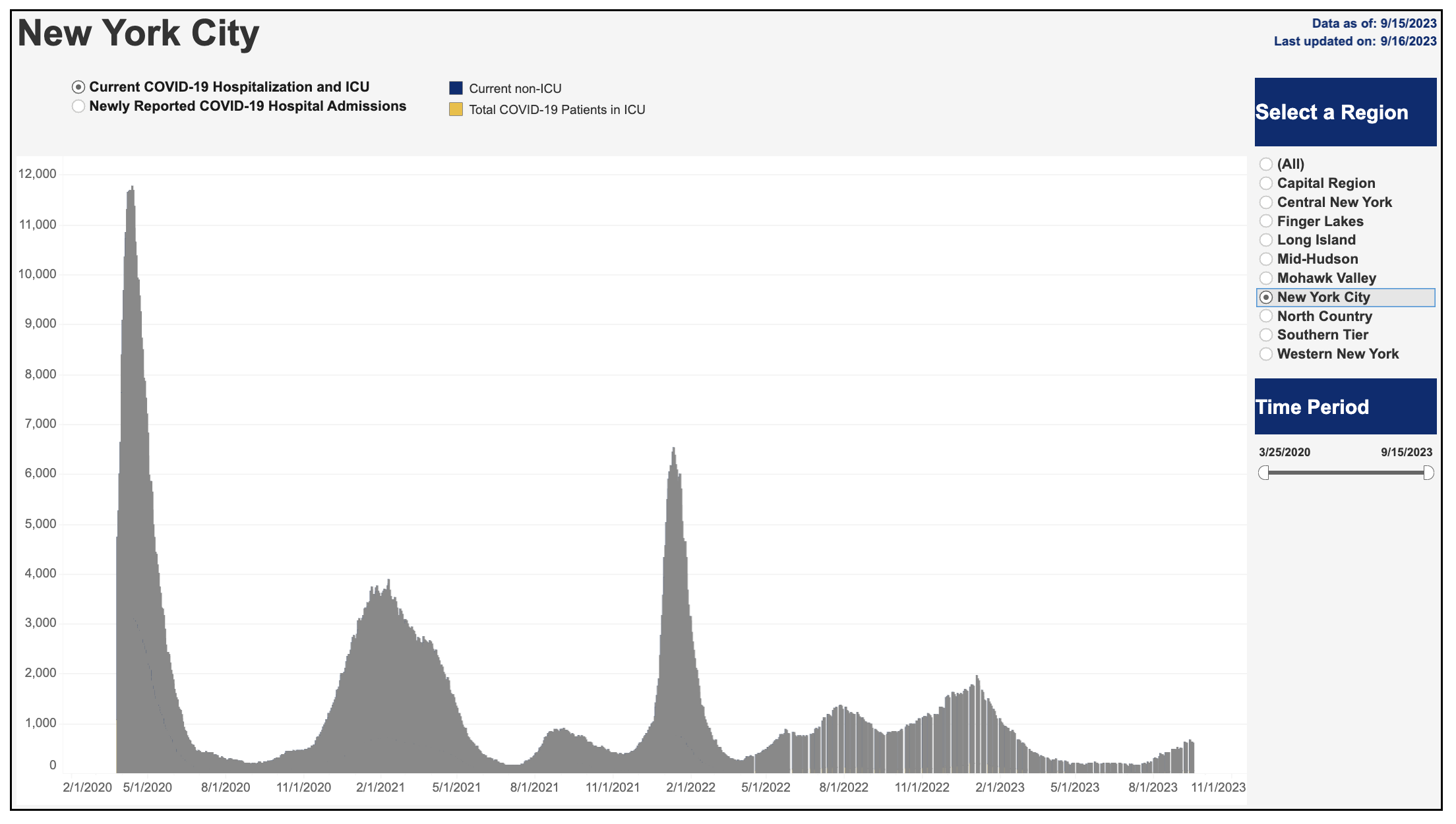Click the Select a Region header
This screenshot has height=824, width=1456.
(x=1345, y=112)
